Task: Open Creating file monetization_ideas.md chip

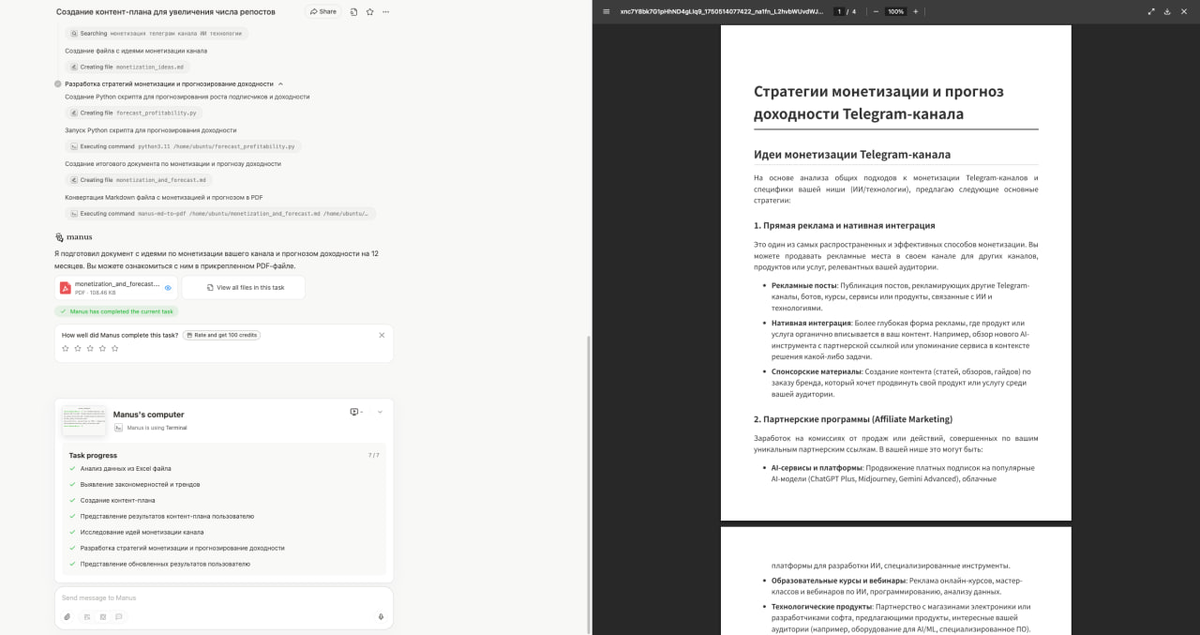Action: [x=127, y=67]
